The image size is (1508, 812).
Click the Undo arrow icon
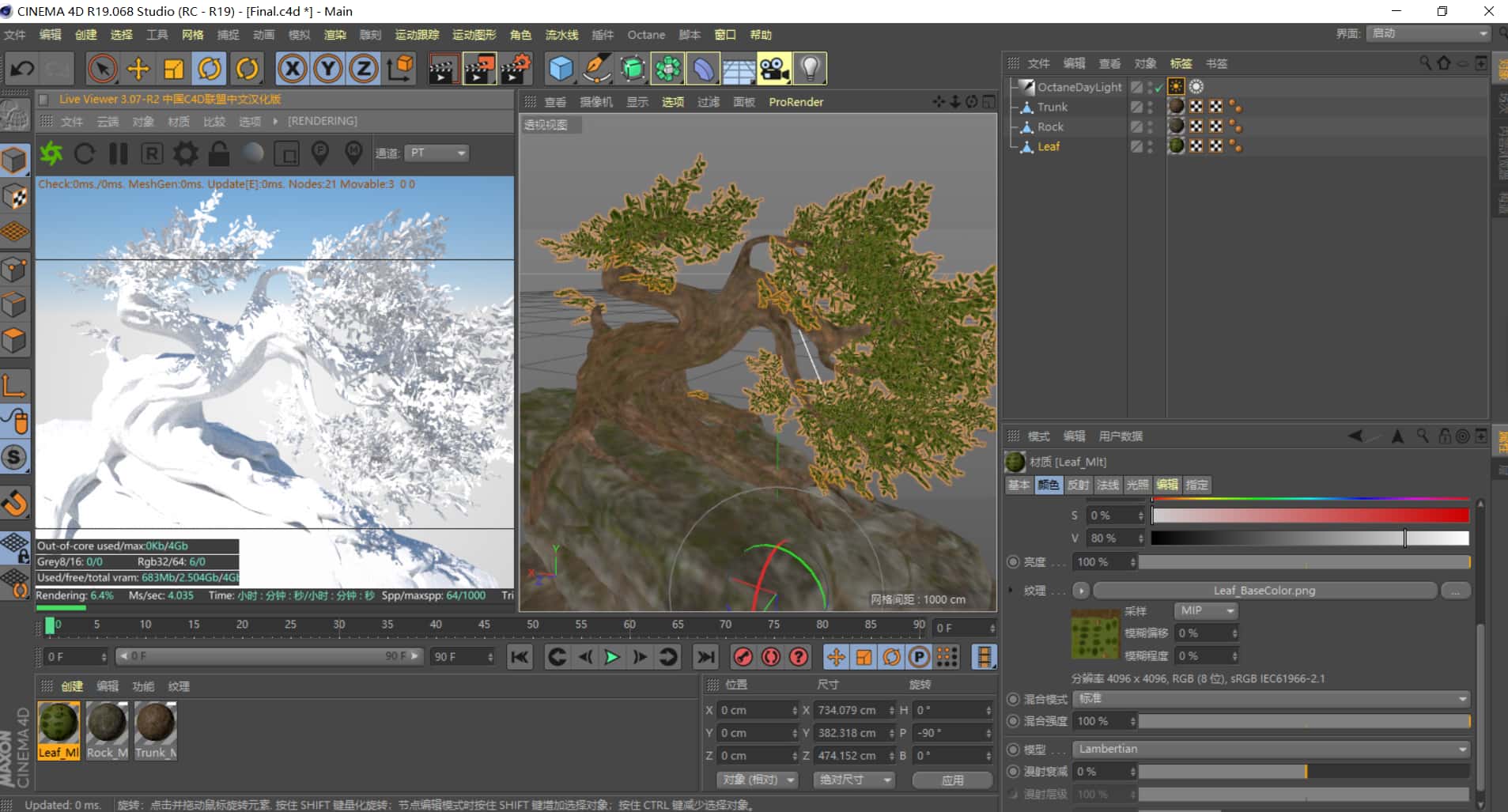pyautogui.click(x=22, y=69)
